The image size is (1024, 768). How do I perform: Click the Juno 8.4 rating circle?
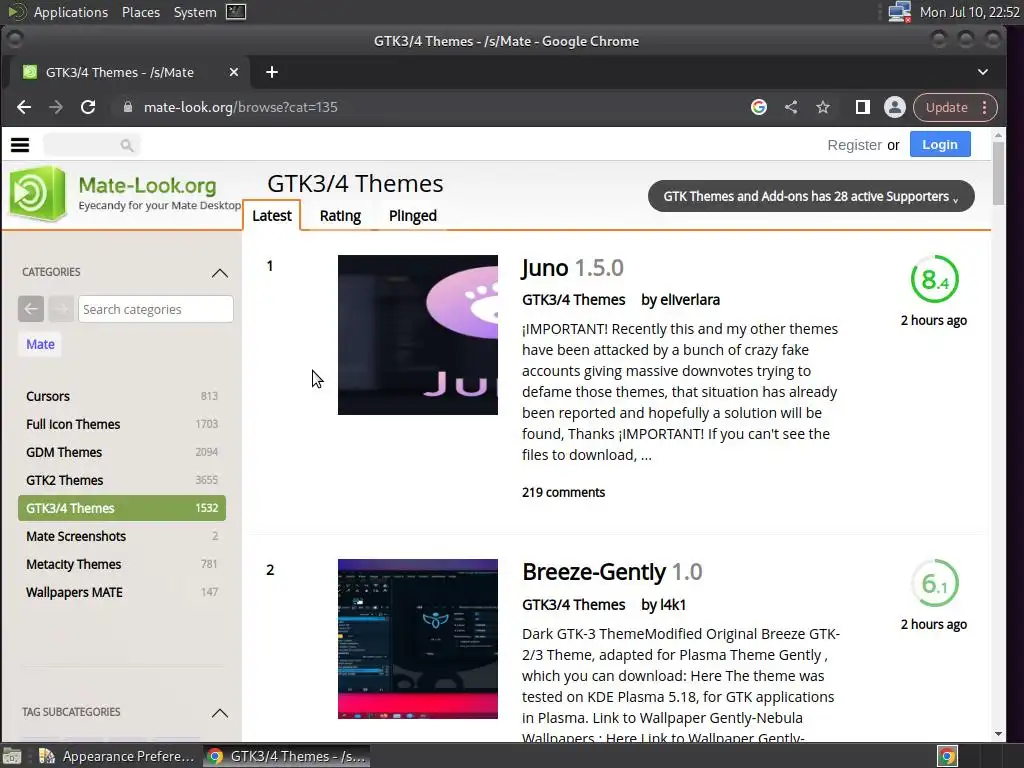click(x=935, y=280)
